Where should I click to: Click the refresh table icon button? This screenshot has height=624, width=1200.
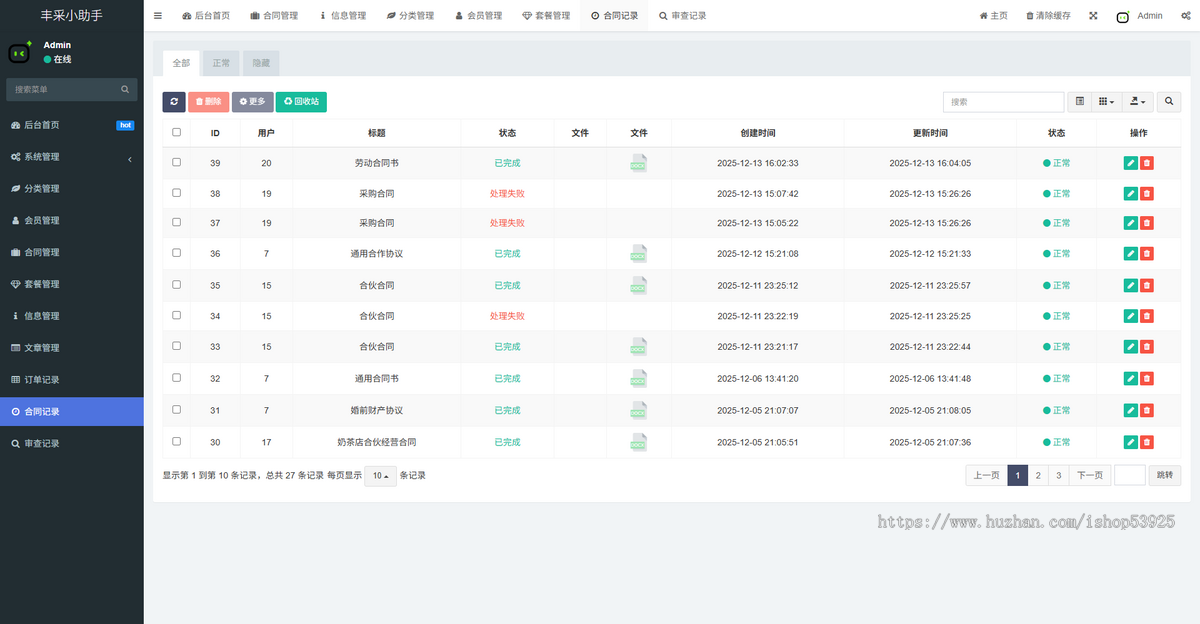coord(174,102)
